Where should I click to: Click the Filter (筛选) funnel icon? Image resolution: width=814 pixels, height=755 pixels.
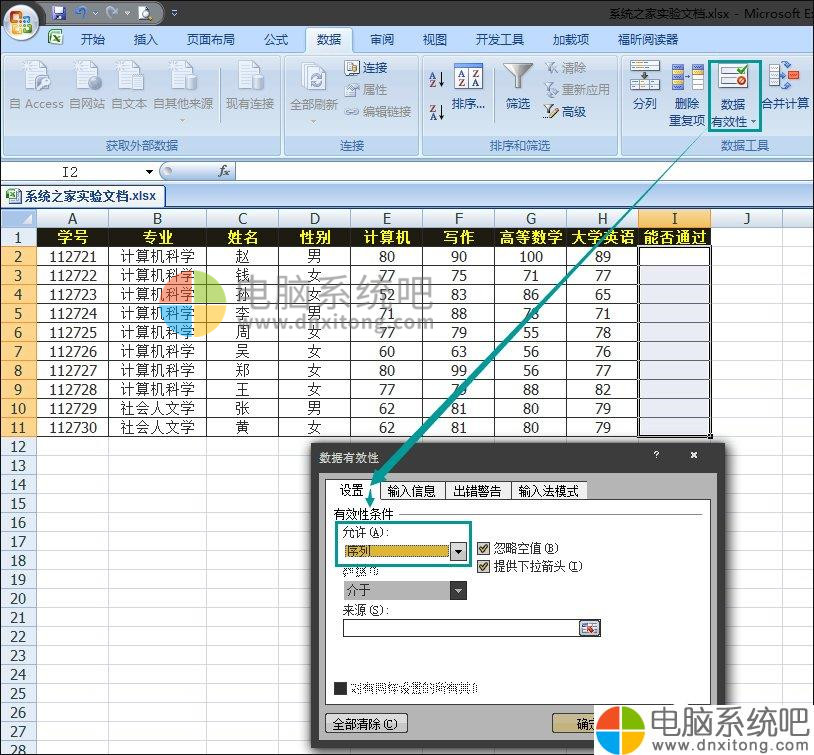(517, 78)
